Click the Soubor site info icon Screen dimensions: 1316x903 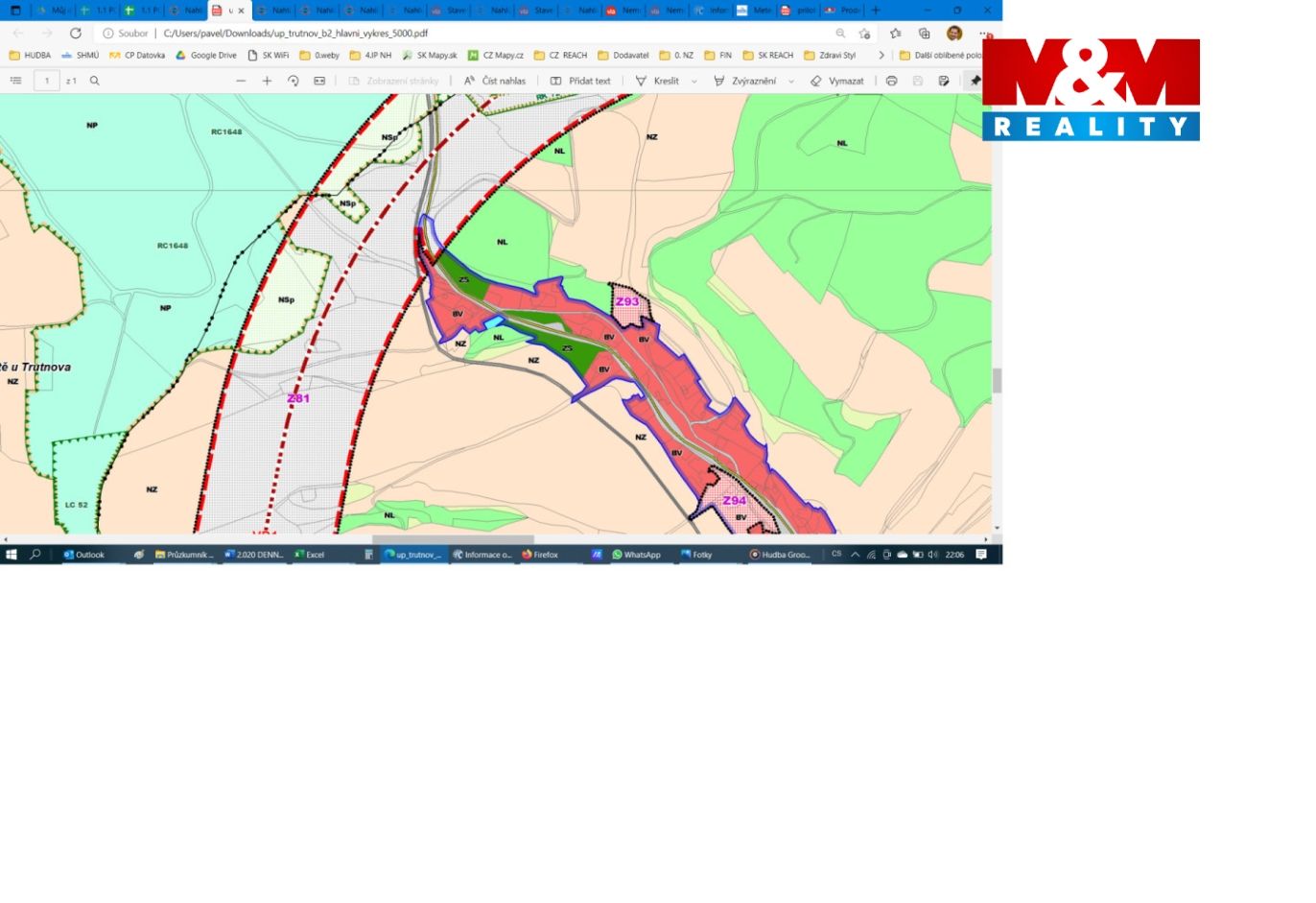click(126, 33)
